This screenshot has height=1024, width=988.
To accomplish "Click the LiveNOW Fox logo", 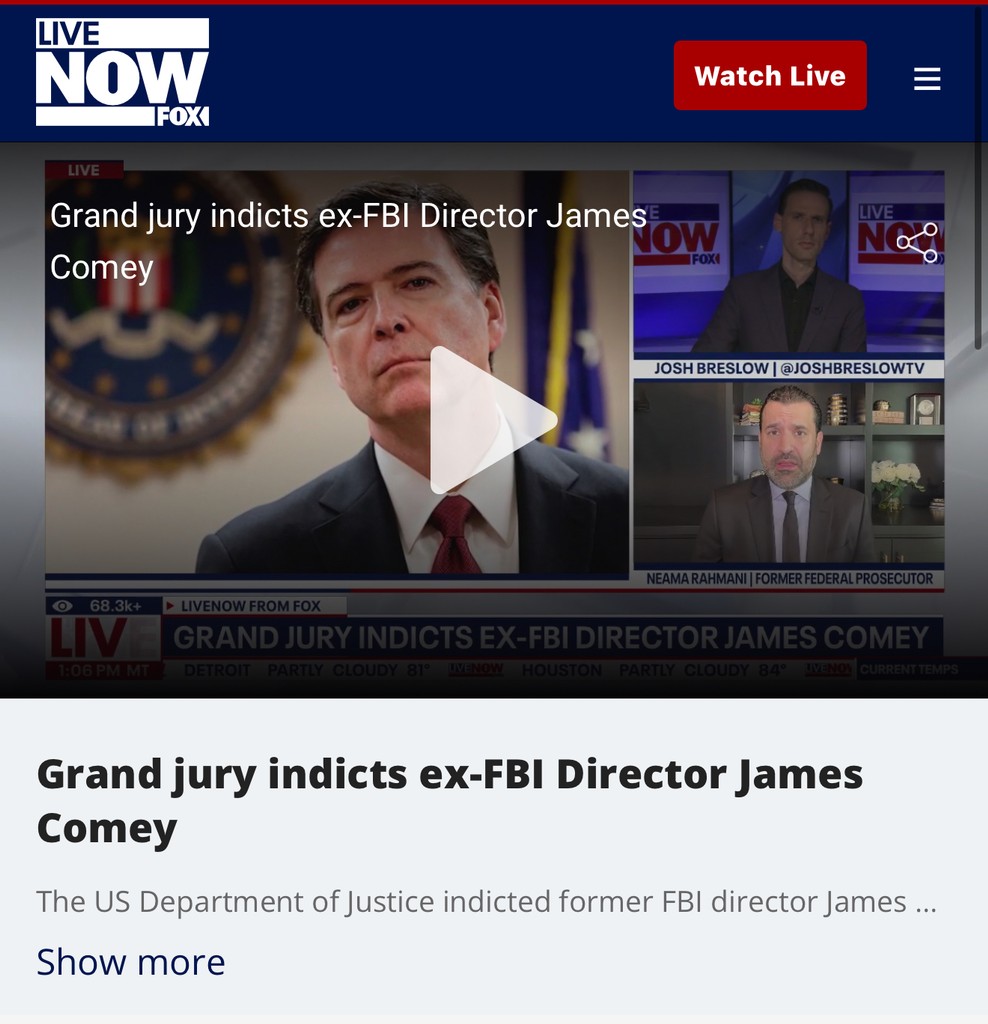I will tap(122, 72).
